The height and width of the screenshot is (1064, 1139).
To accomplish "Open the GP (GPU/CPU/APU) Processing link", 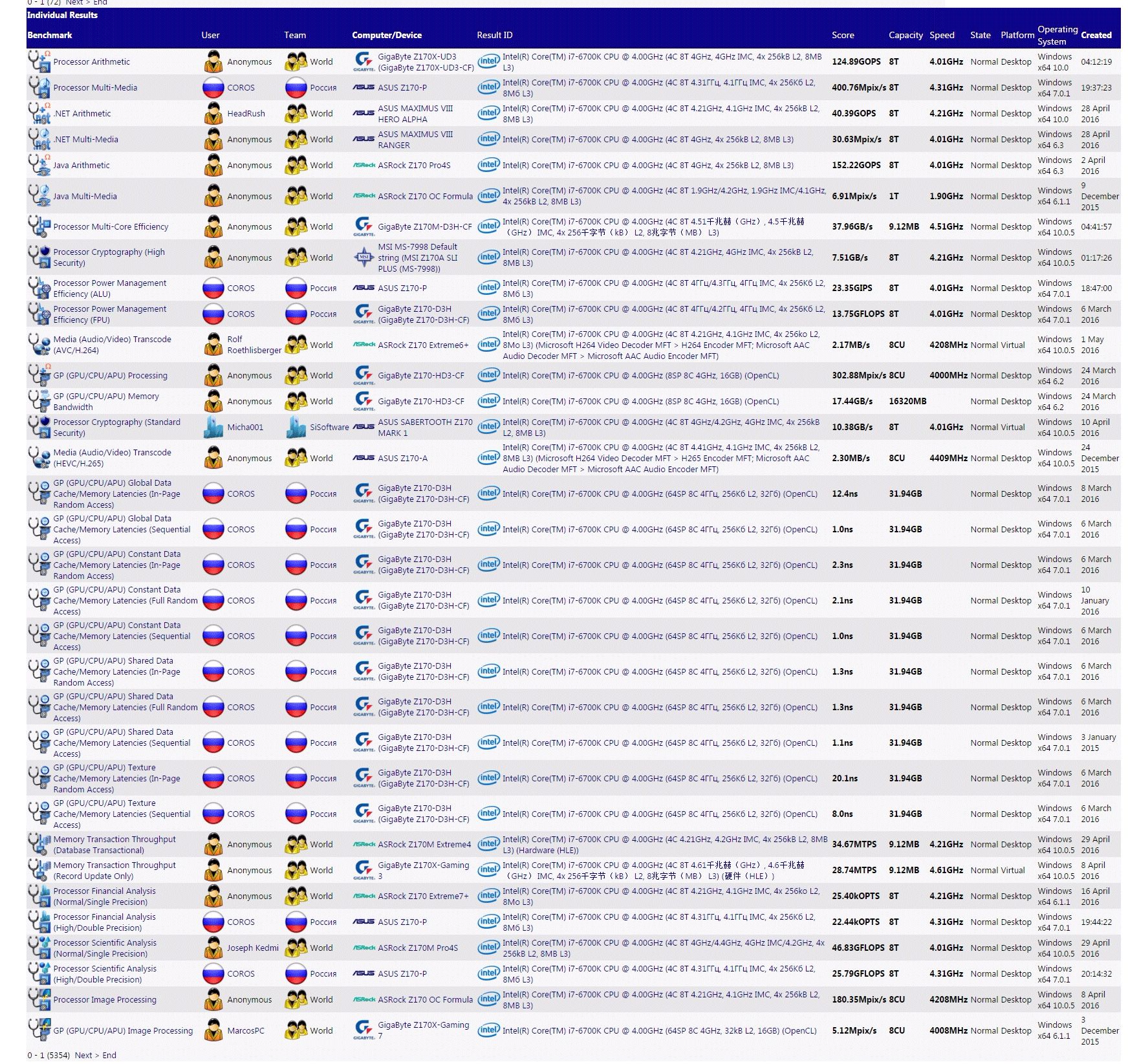I will 110,375.
